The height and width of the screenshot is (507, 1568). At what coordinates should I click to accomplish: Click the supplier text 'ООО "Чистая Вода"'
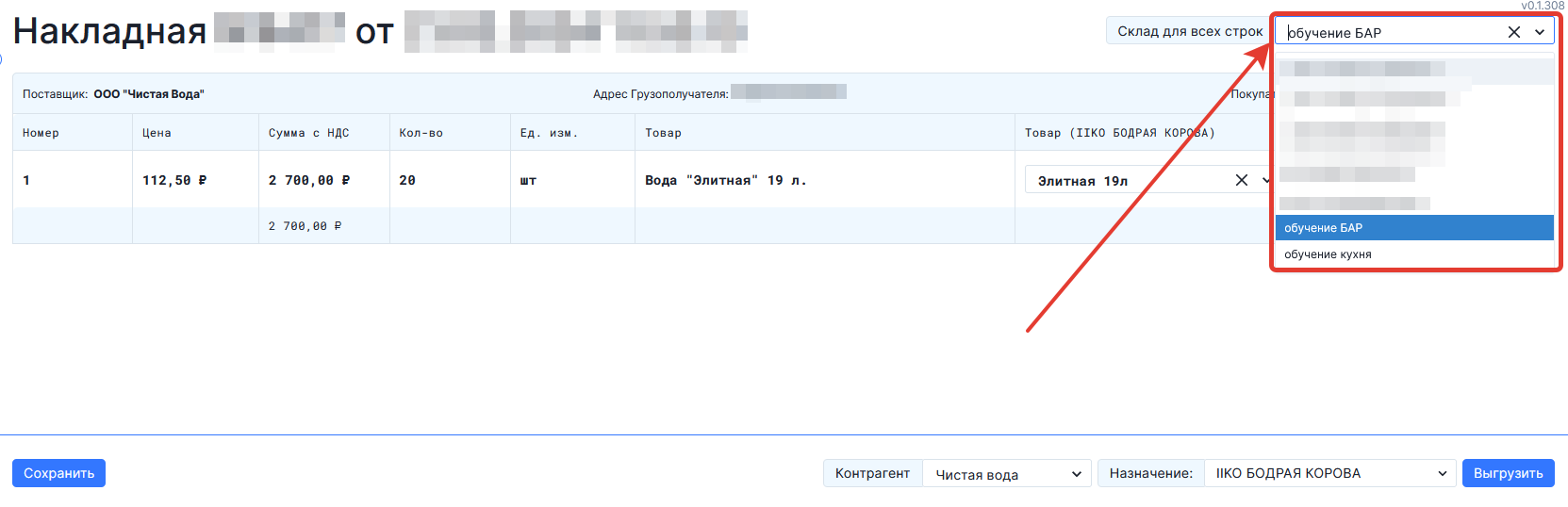(x=149, y=94)
